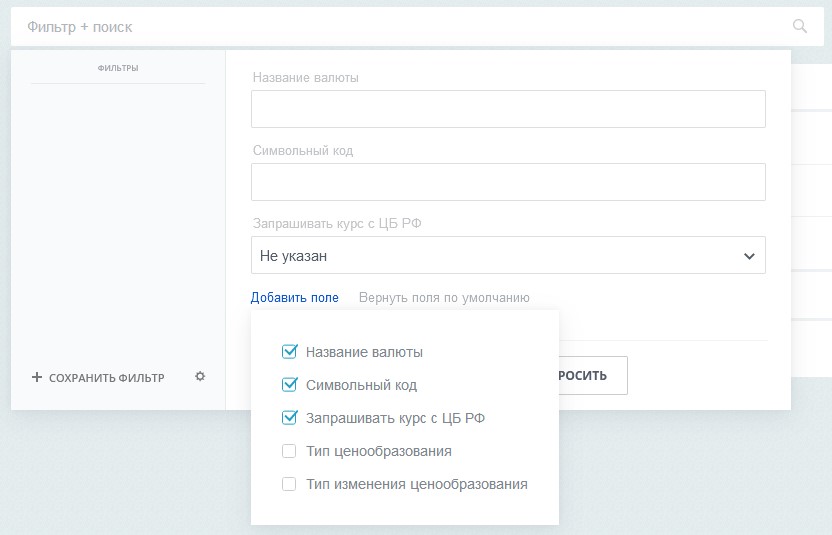Click the Символьный код field label

(x=303, y=151)
